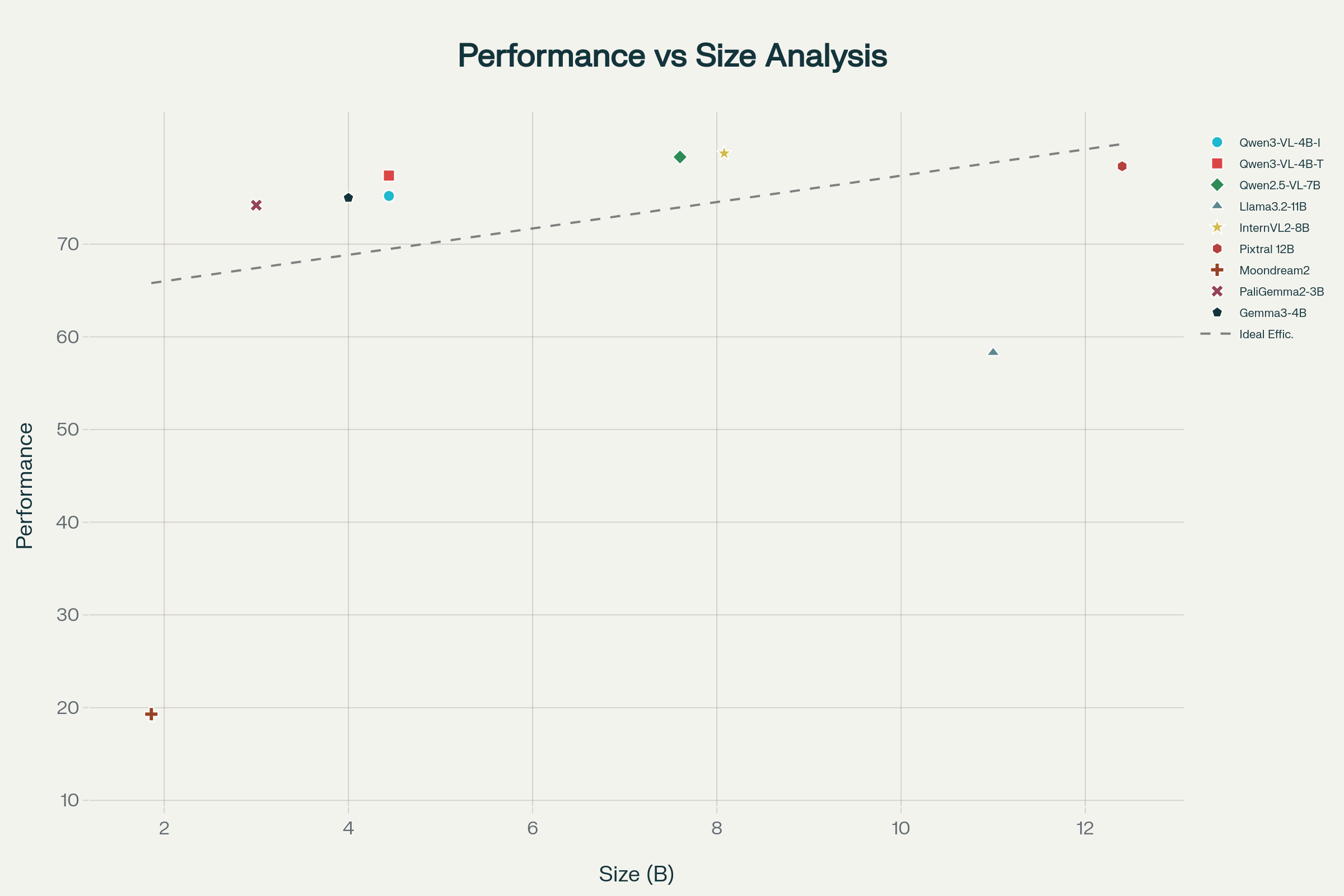Click the Gemma3-4B legend label
The width and height of the screenshot is (1344, 896).
tap(1272, 313)
